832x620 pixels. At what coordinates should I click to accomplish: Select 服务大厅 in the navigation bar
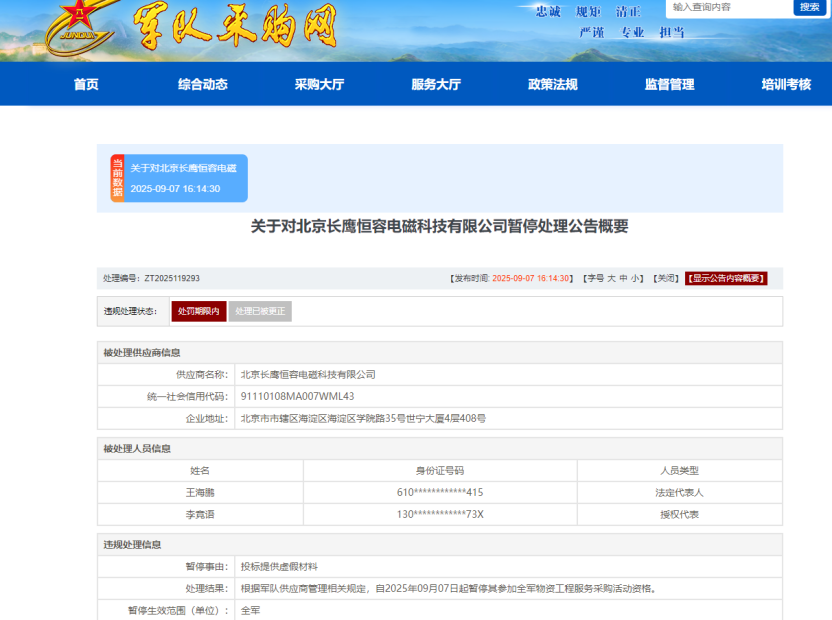[436, 84]
